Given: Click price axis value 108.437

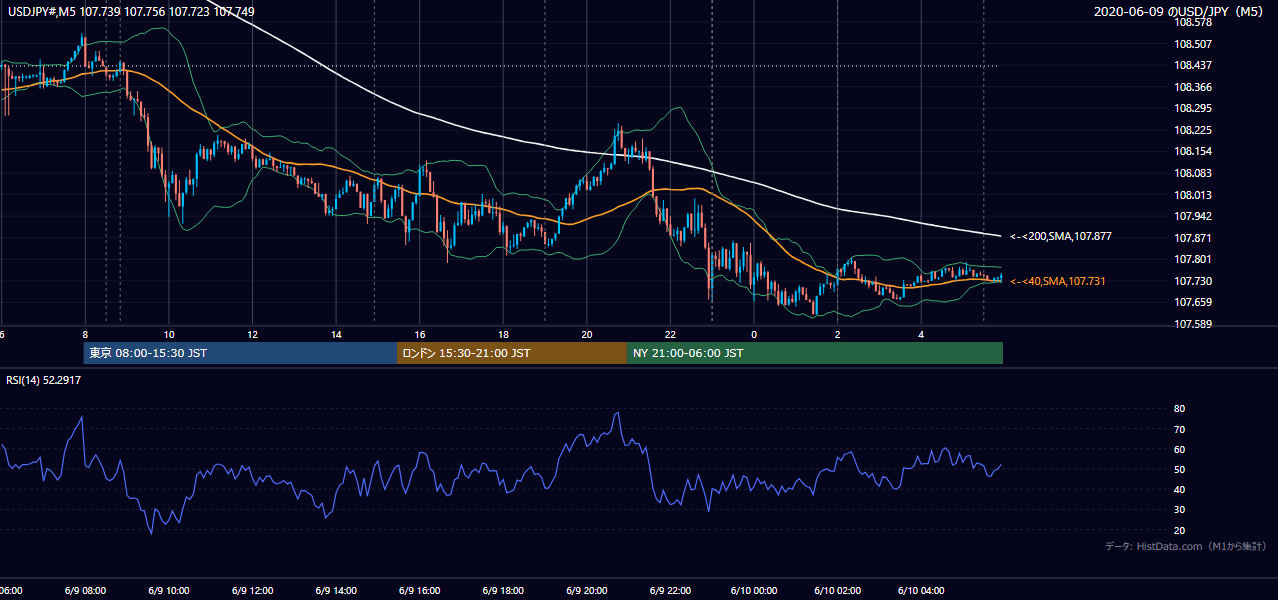Looking at the screenshot, I should (x=1192, y=65).
